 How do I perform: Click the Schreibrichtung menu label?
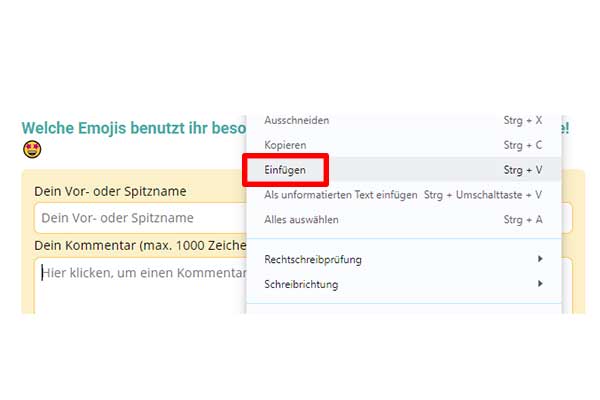301,284
